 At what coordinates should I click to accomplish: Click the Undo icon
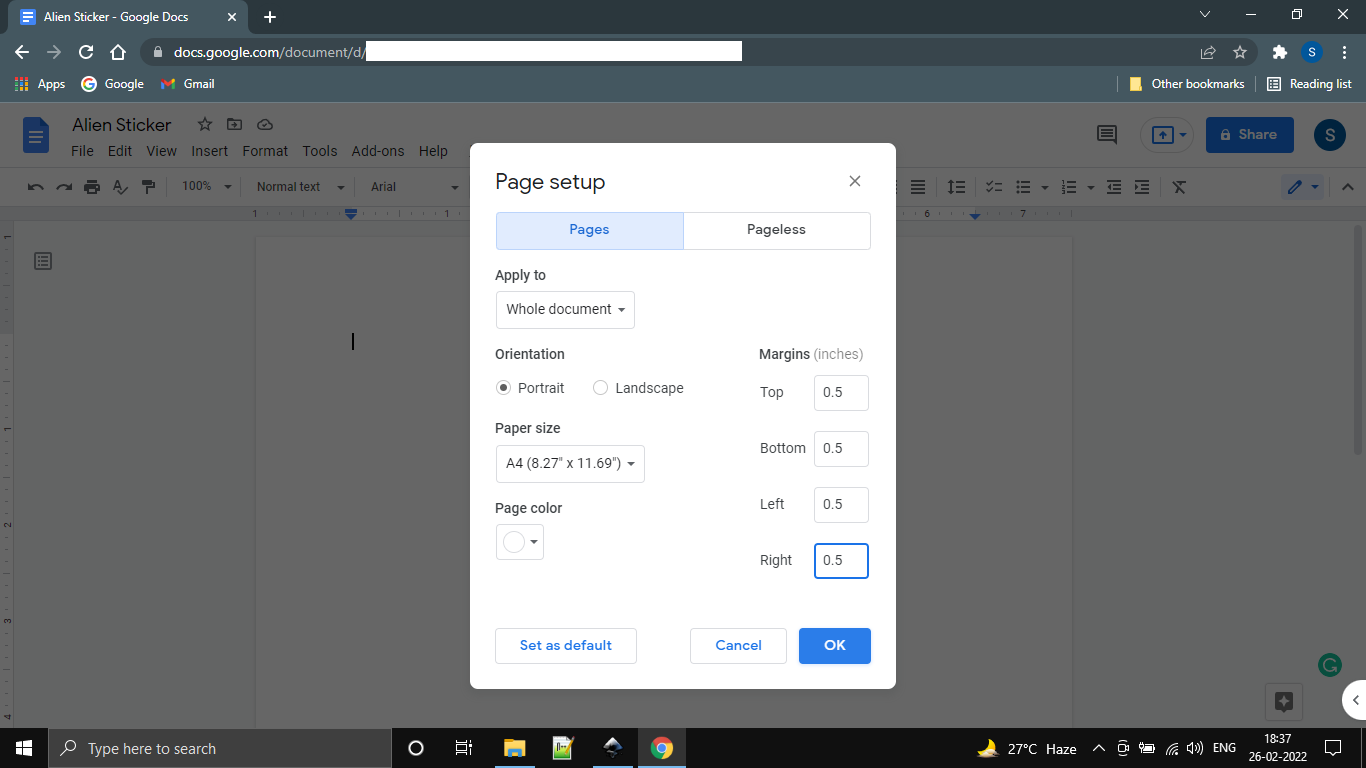36,186
